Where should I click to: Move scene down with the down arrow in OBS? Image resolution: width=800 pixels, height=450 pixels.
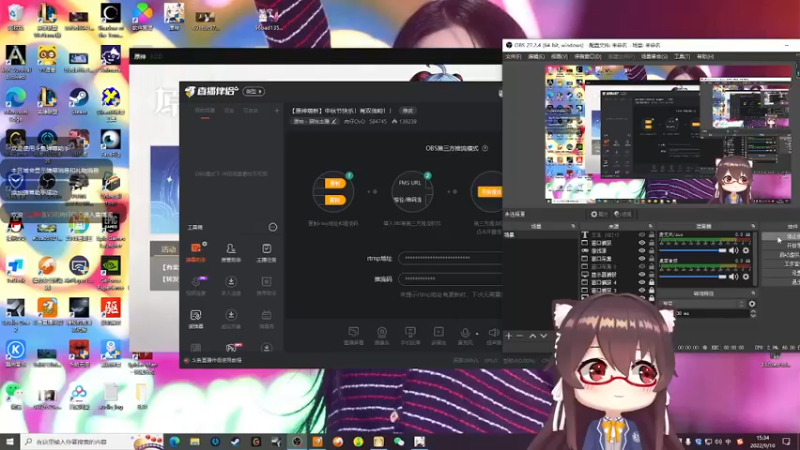pos(544,336)
